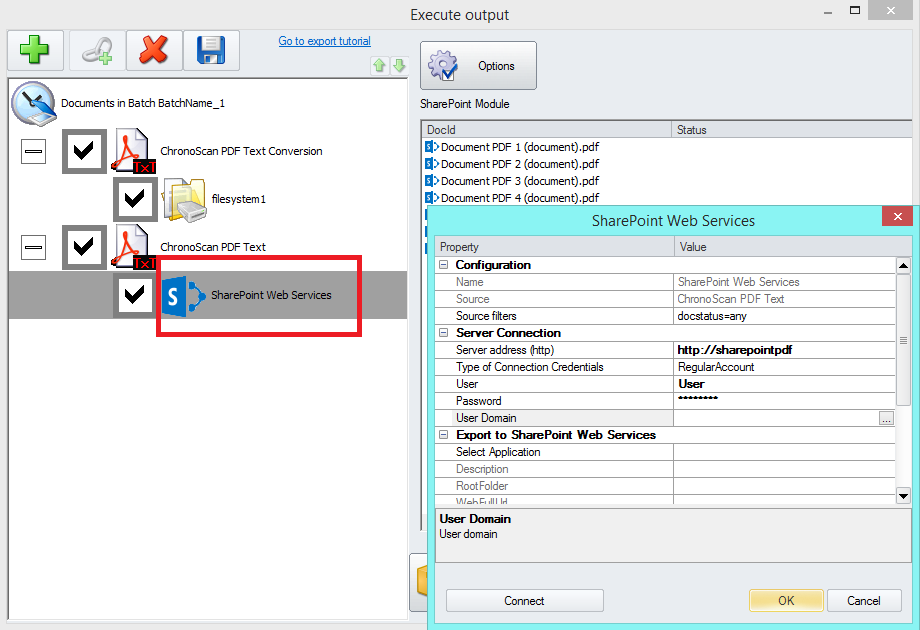Click the Select Application value cell
This screenshot has height=630, width=920.
(x=784, y=452)
